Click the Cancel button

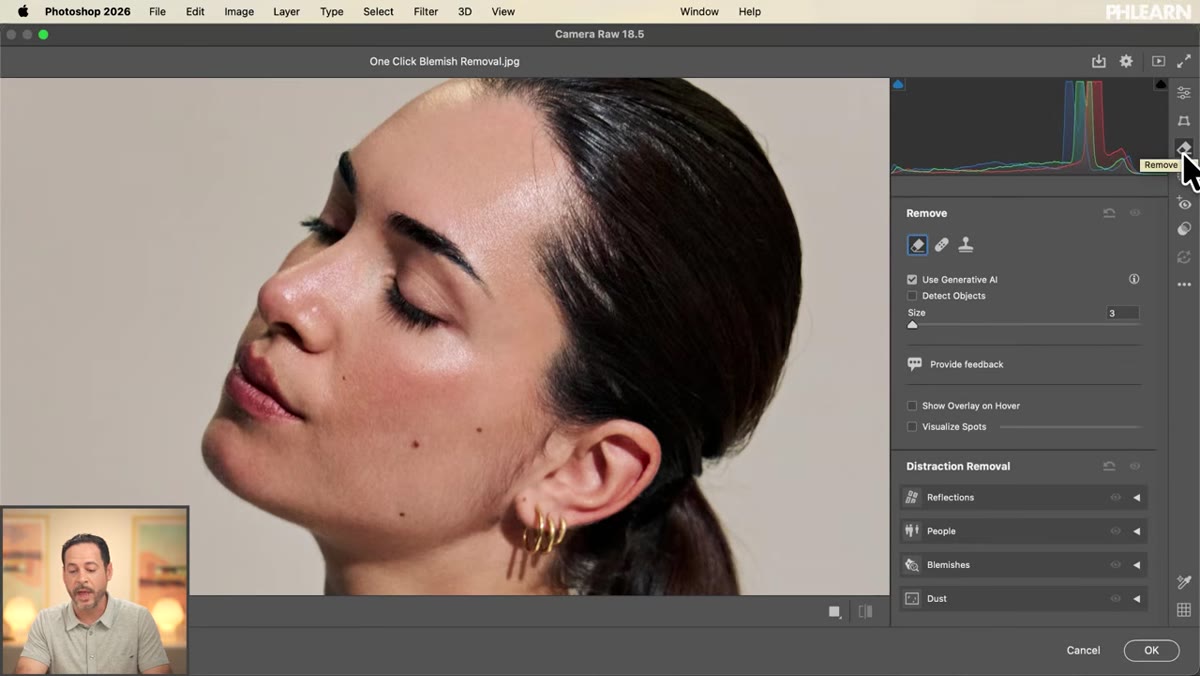tap(1083, 650)
